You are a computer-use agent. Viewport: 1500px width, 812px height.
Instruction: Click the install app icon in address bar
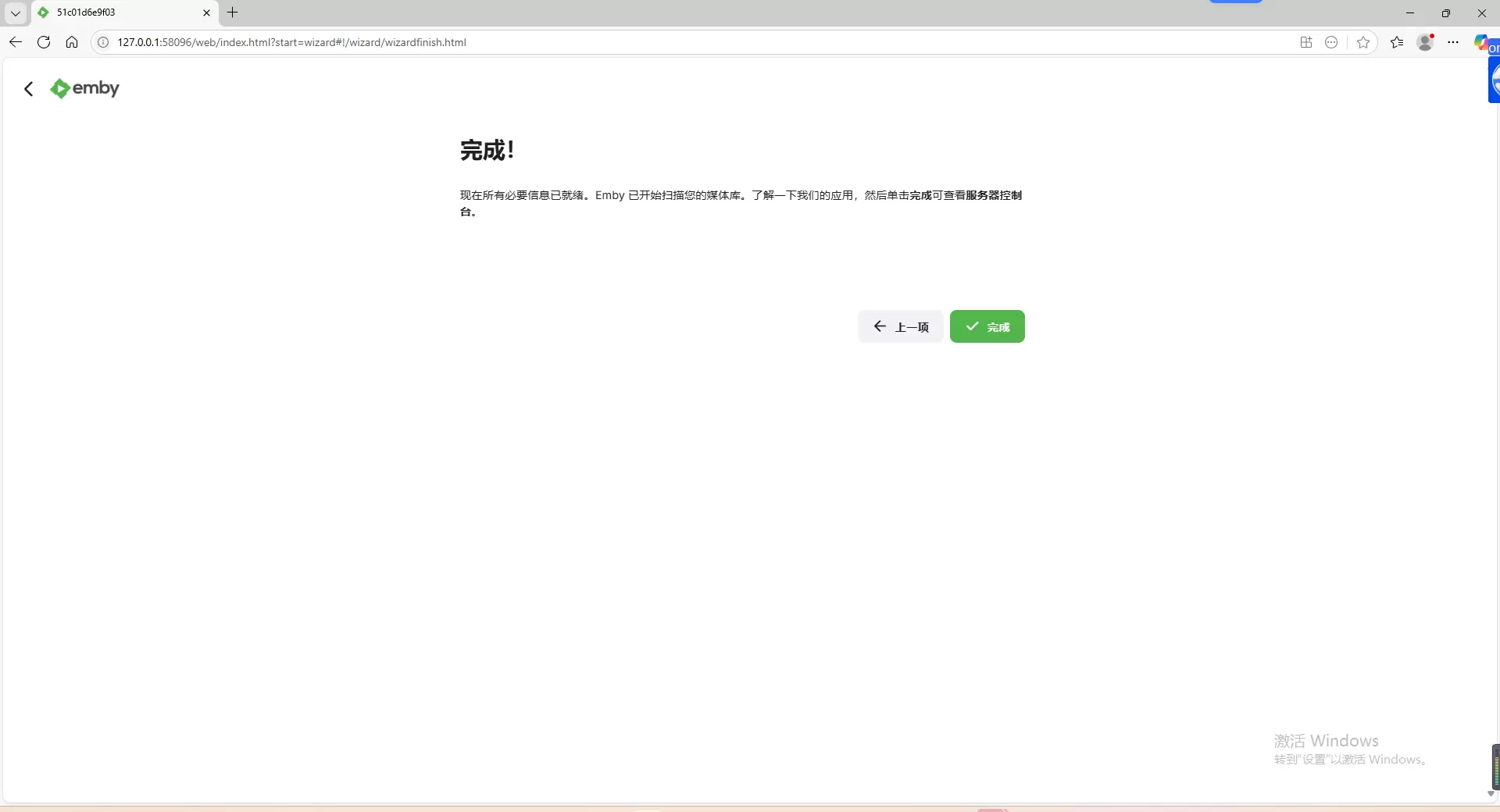coord(1305,42)
